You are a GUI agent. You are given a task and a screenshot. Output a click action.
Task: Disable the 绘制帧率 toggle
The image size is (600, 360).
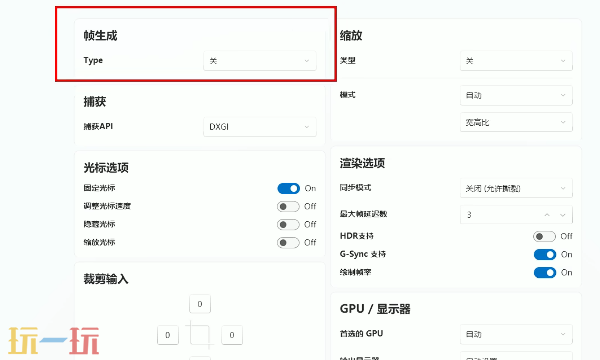[545, 272]
